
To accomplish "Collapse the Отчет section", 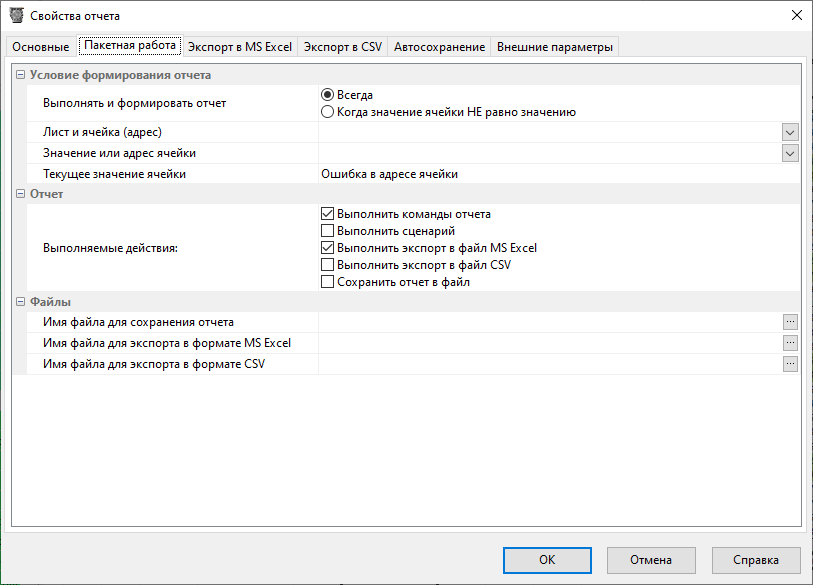I will (20, 193).
